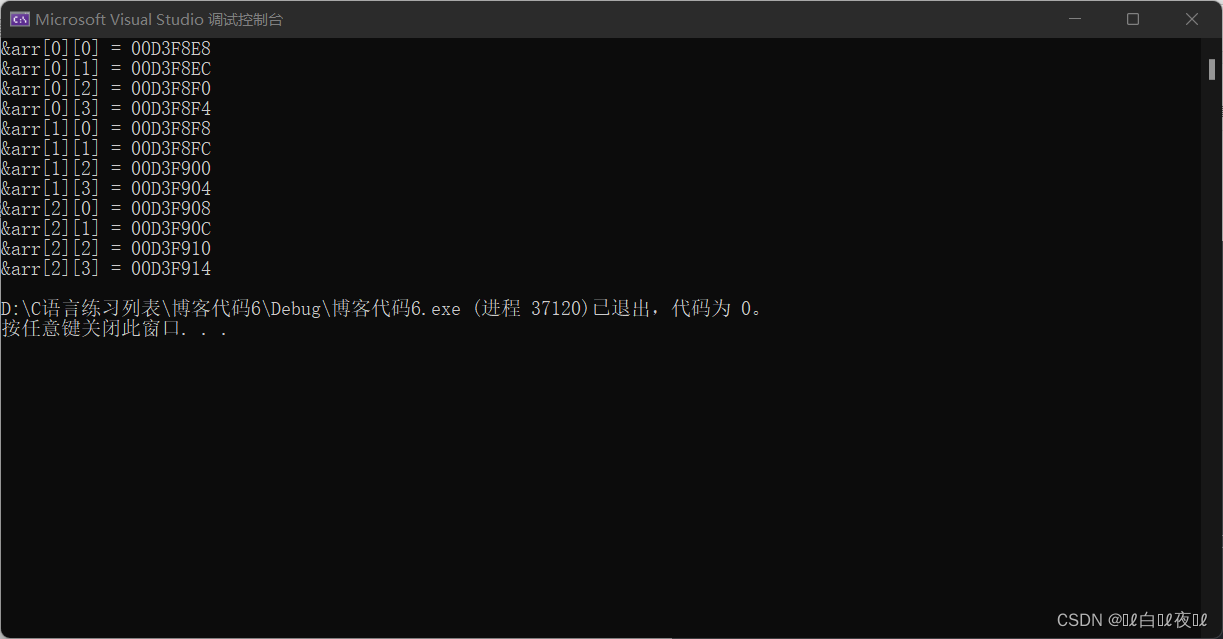
Task: Click the &arr[1][0] output line
Action: pos(106,128)
